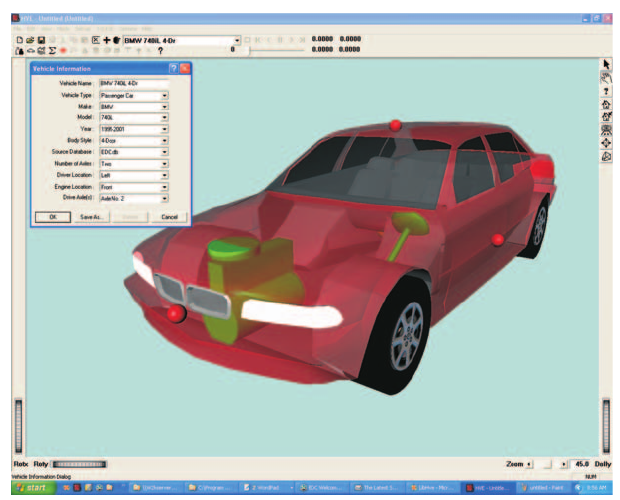
Task: Open the Make dropdown showing BMW
Action: coord(164,107)
